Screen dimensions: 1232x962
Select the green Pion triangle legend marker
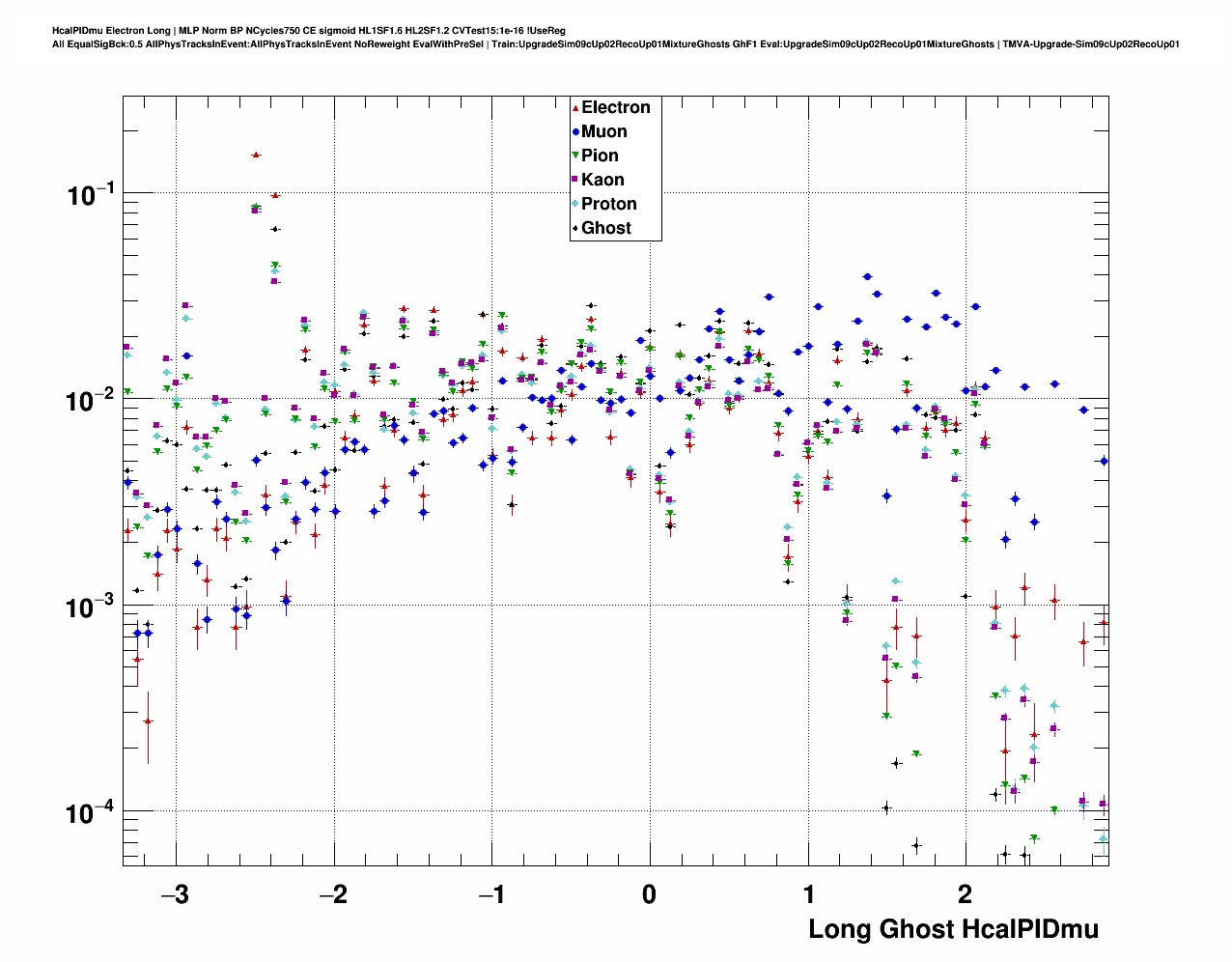(575, 156)
